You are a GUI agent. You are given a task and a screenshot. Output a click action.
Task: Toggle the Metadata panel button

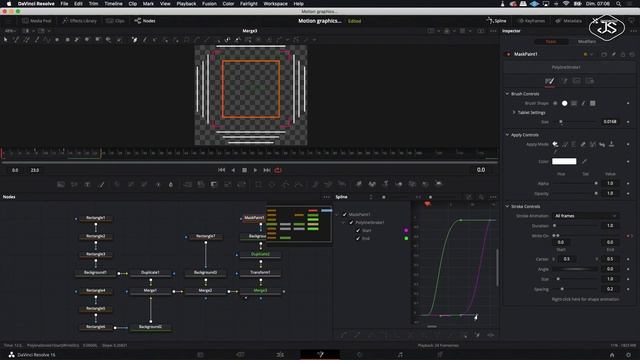(568, 21)
